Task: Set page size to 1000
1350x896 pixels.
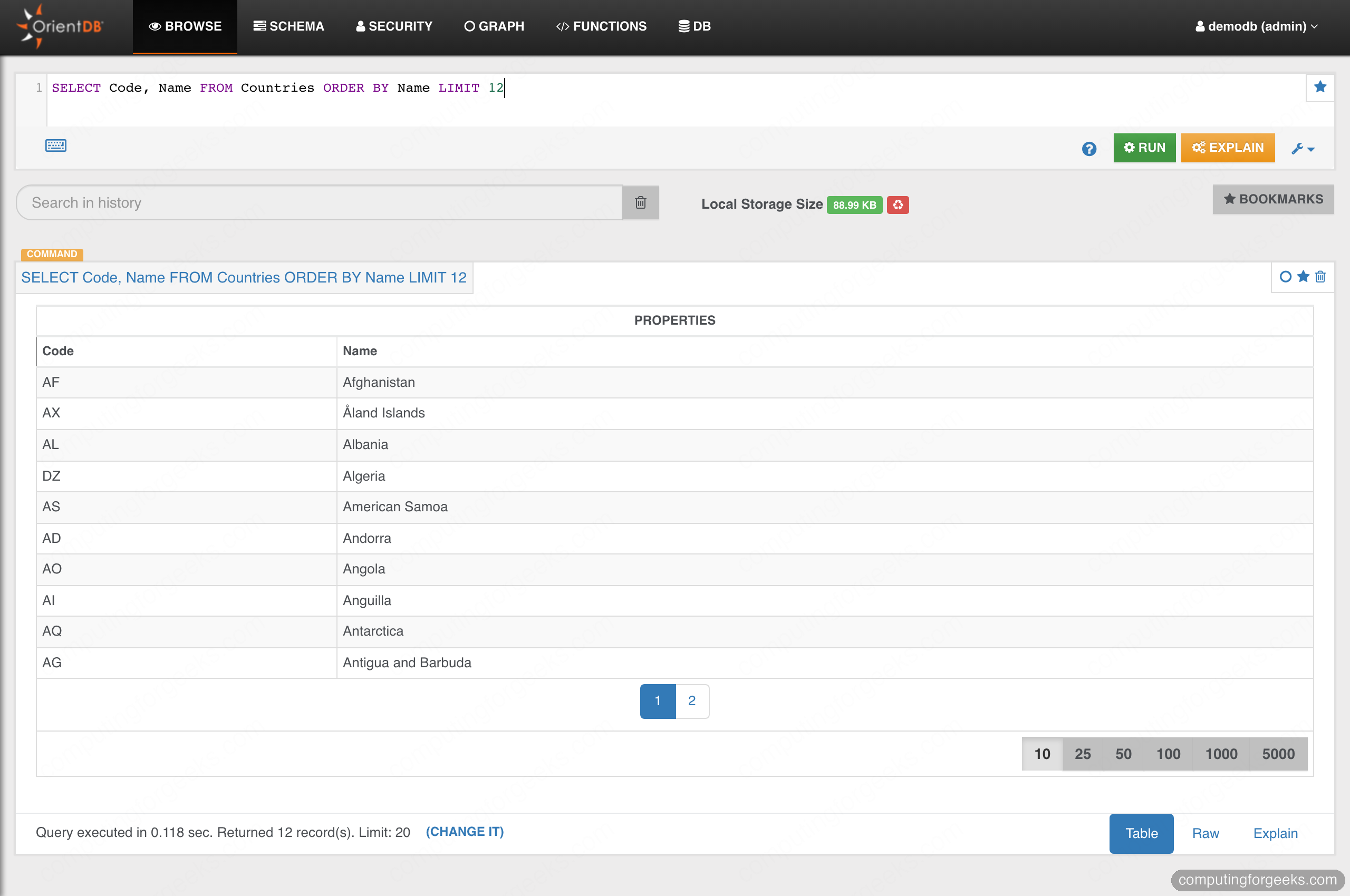Action: 1221,754
